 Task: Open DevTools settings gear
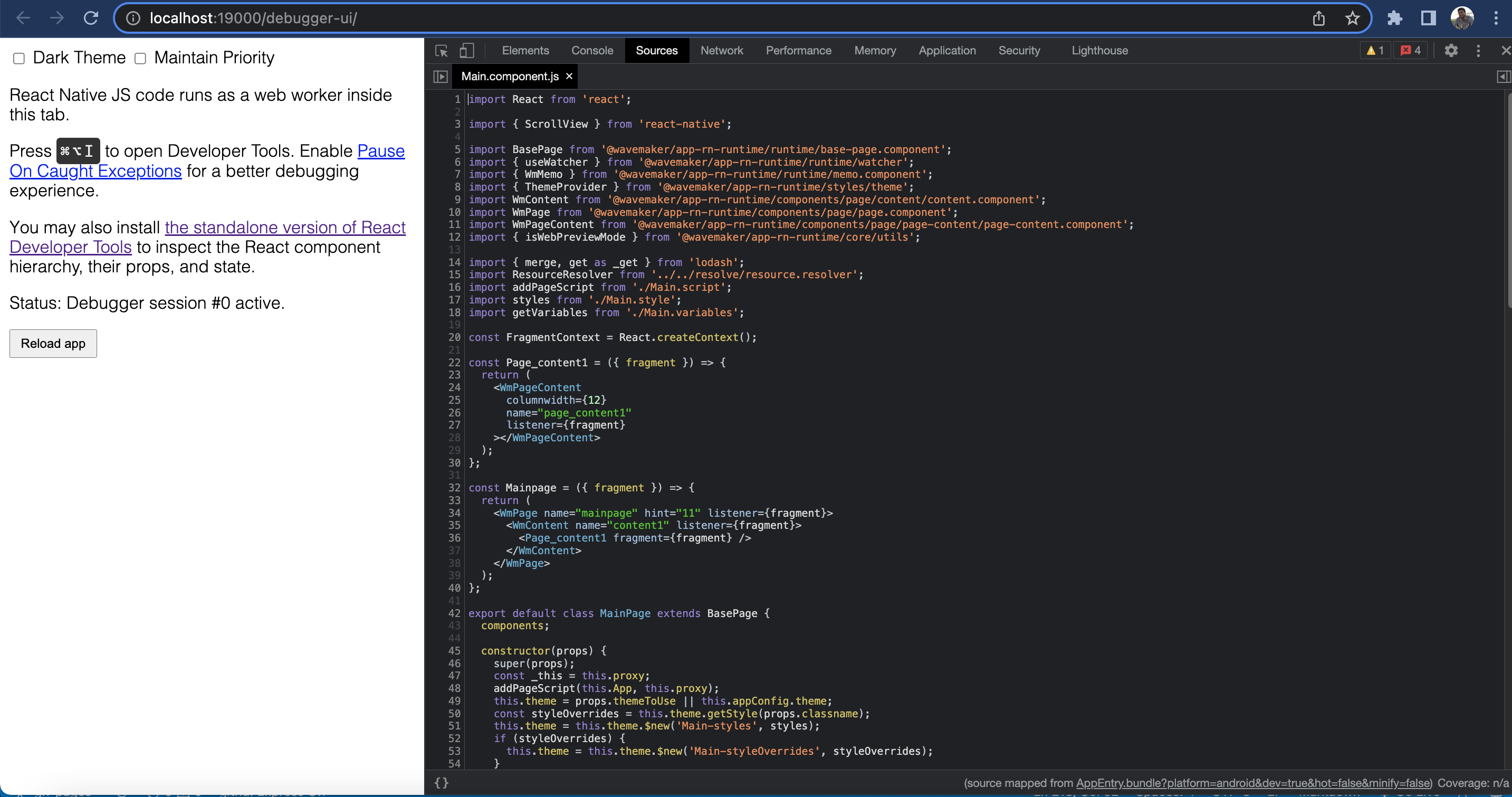(1451, 51)
